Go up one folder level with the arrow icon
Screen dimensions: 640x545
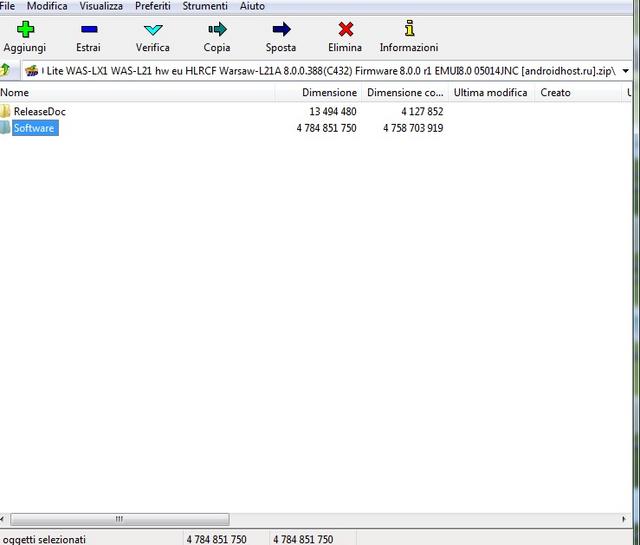(x=5, y=70)
